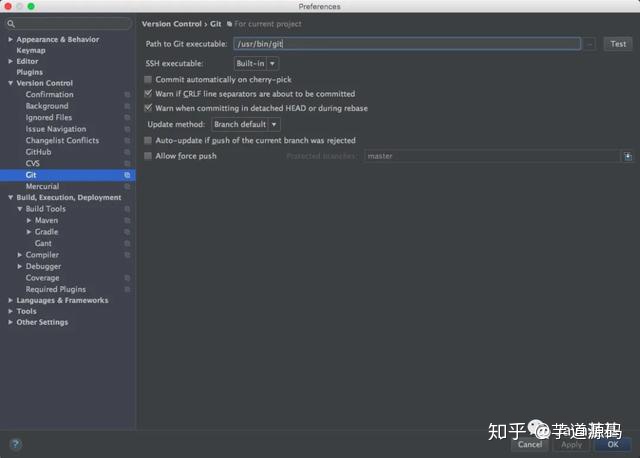Expand Appearance & Behavior section

coord(11,39)
